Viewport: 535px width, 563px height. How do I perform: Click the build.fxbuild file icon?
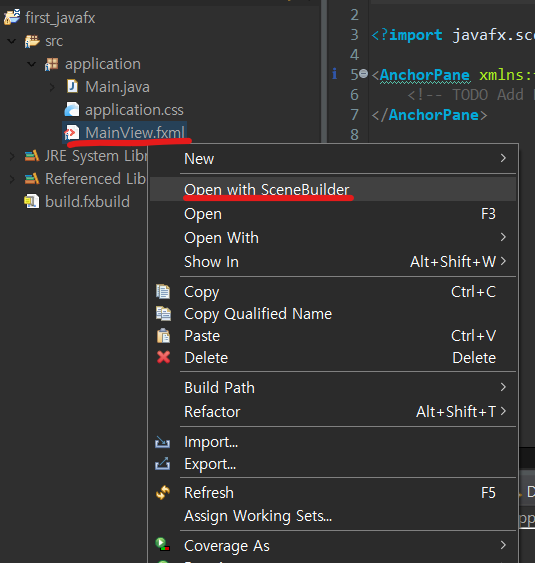click(x=32, y=201)
